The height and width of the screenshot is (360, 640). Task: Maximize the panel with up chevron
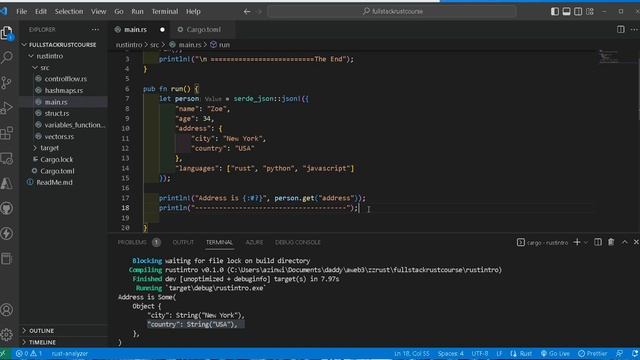(x=624, y=242)
